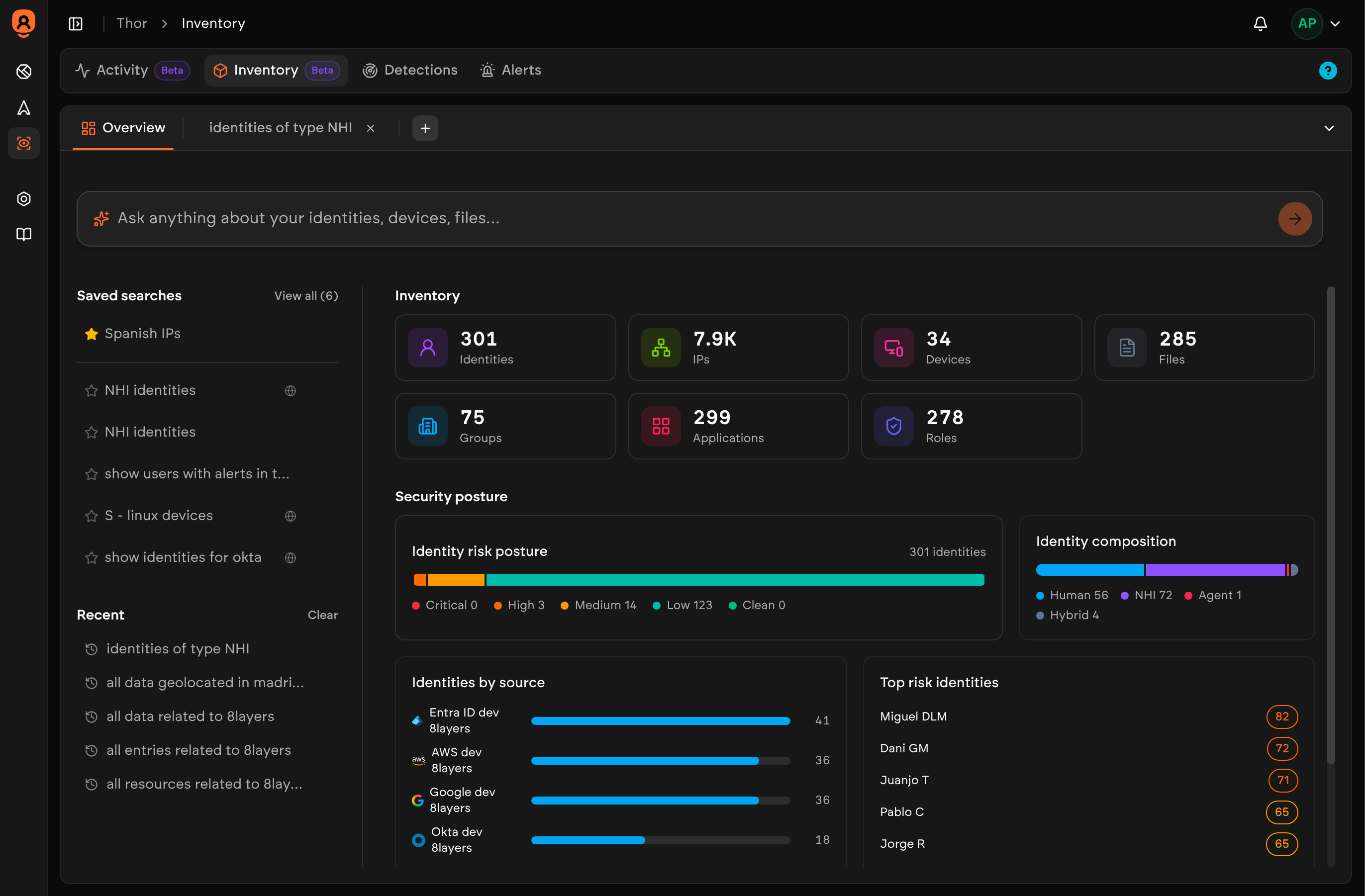Click the network icon on 7.9K IPs card
The height and width of the screenshot is (896, 1365).
(x=661, y=348)
